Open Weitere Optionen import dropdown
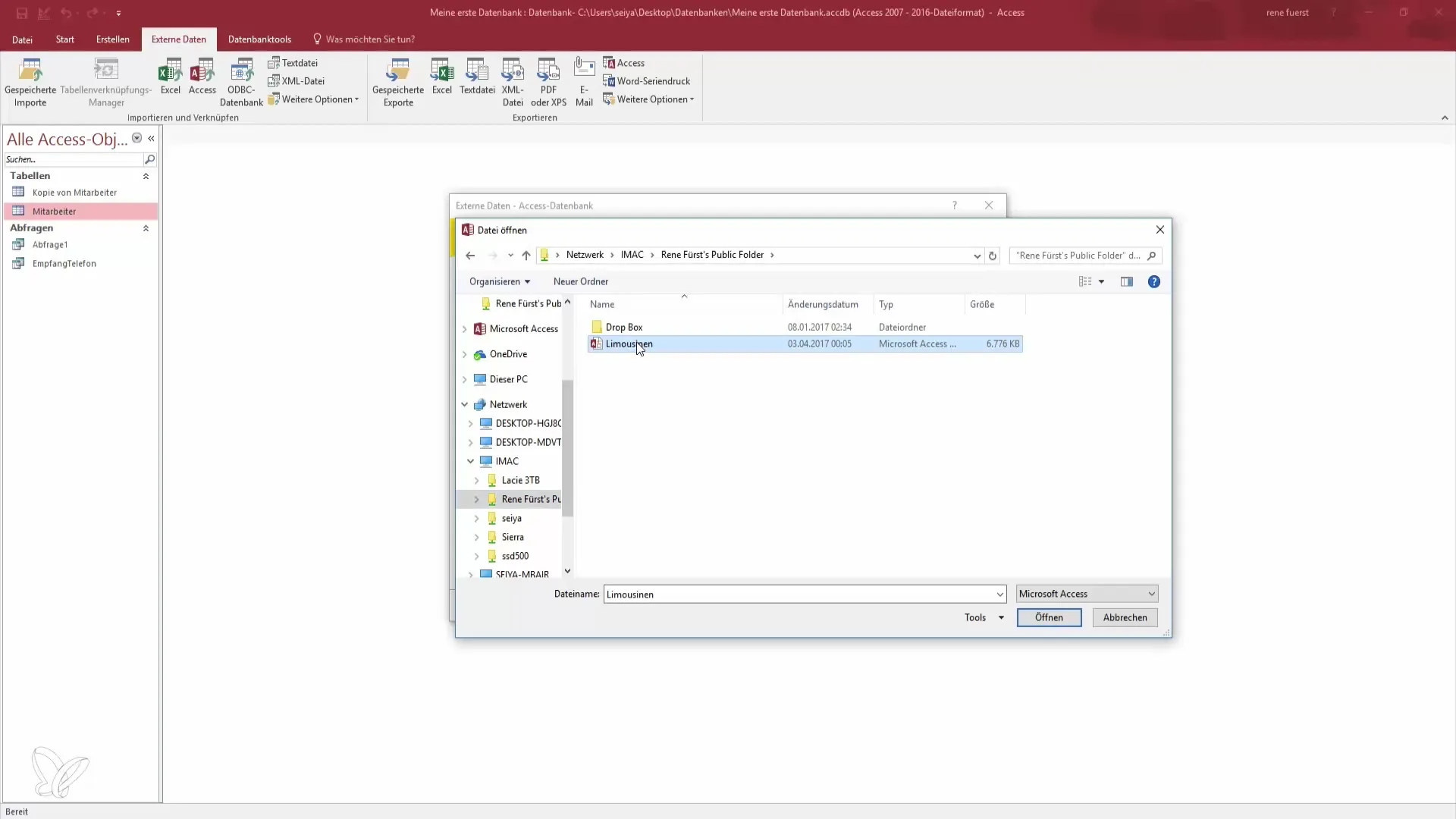This screenshot has width=1456, height=819. [313, 99]
